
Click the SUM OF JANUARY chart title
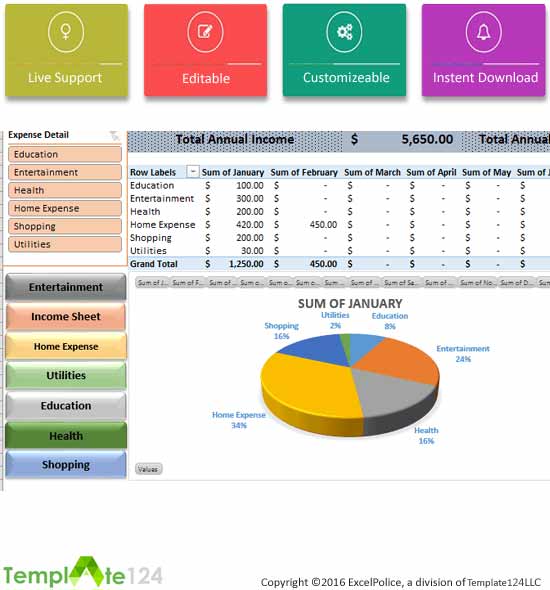350,304
